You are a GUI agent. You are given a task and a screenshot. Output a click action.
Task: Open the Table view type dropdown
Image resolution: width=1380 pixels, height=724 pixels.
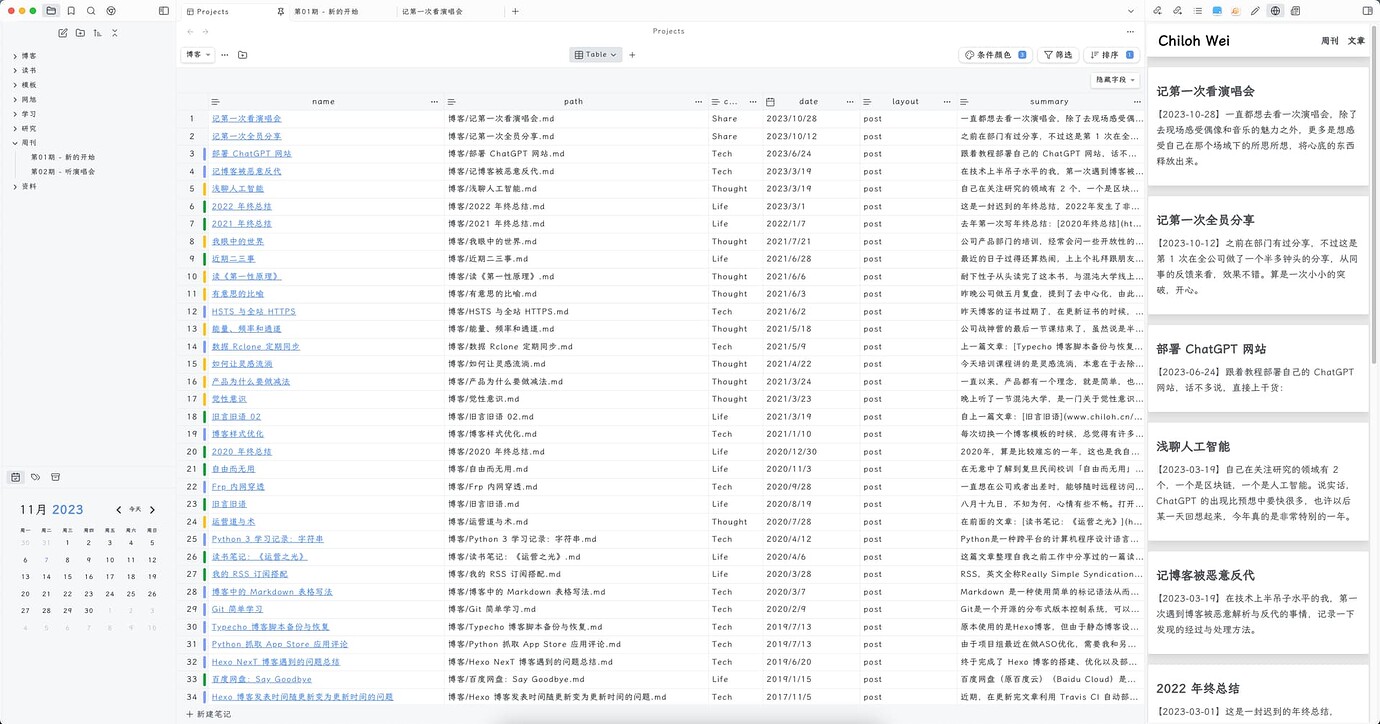pos(596,55)
